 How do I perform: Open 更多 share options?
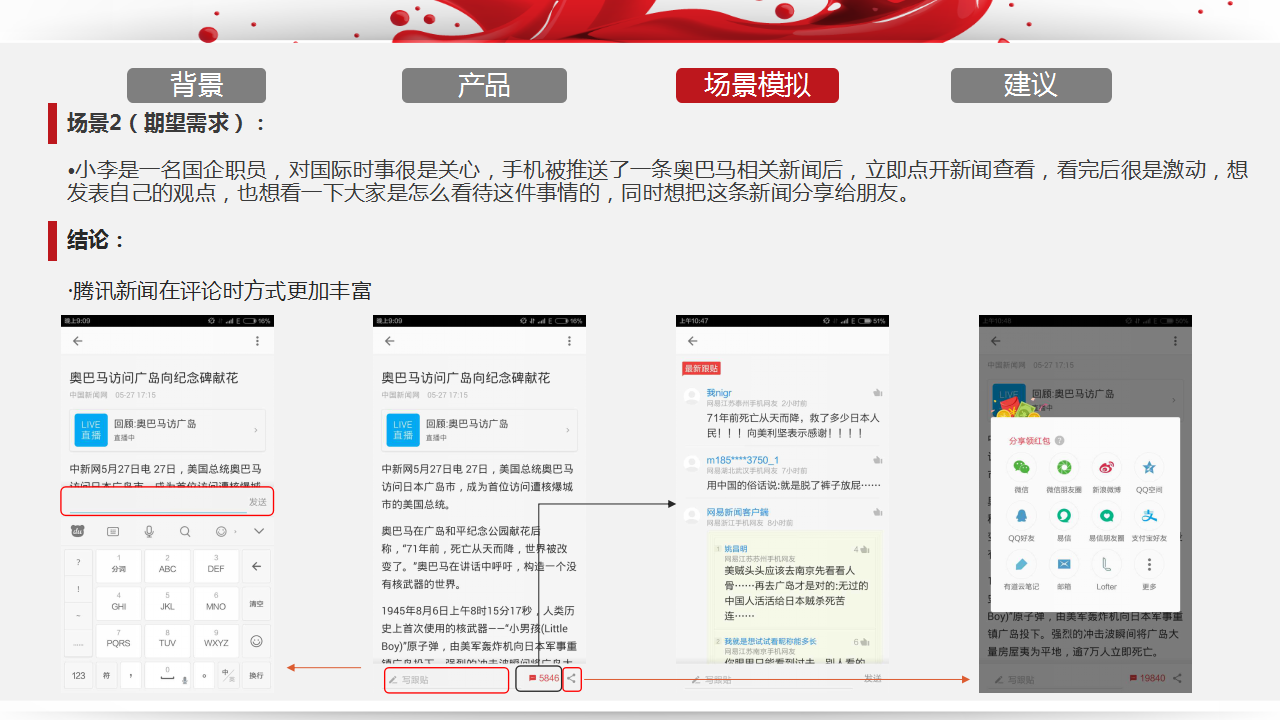(1149, 564)
